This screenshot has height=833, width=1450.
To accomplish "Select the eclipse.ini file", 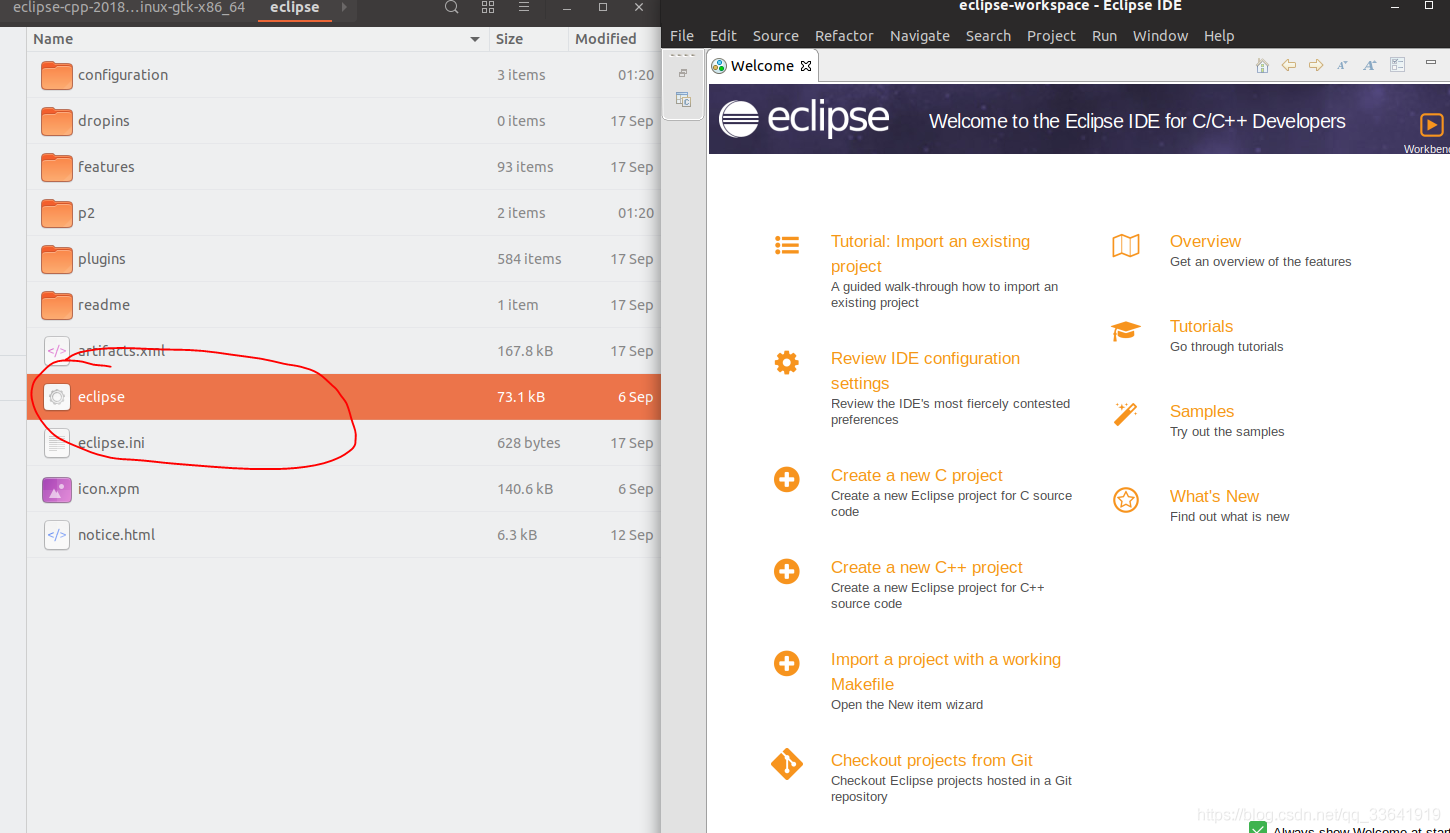I will click(x=344, y=443).
